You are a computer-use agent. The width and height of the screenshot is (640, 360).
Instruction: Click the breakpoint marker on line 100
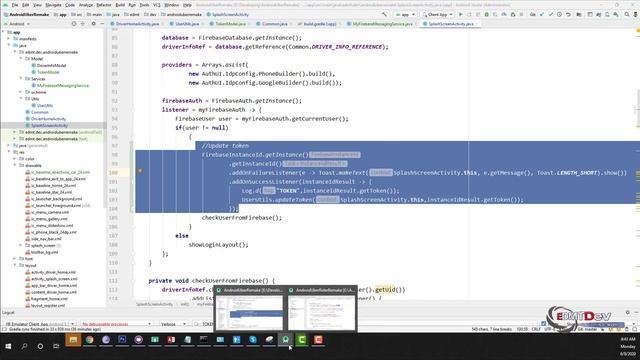(x=140, y=171)
